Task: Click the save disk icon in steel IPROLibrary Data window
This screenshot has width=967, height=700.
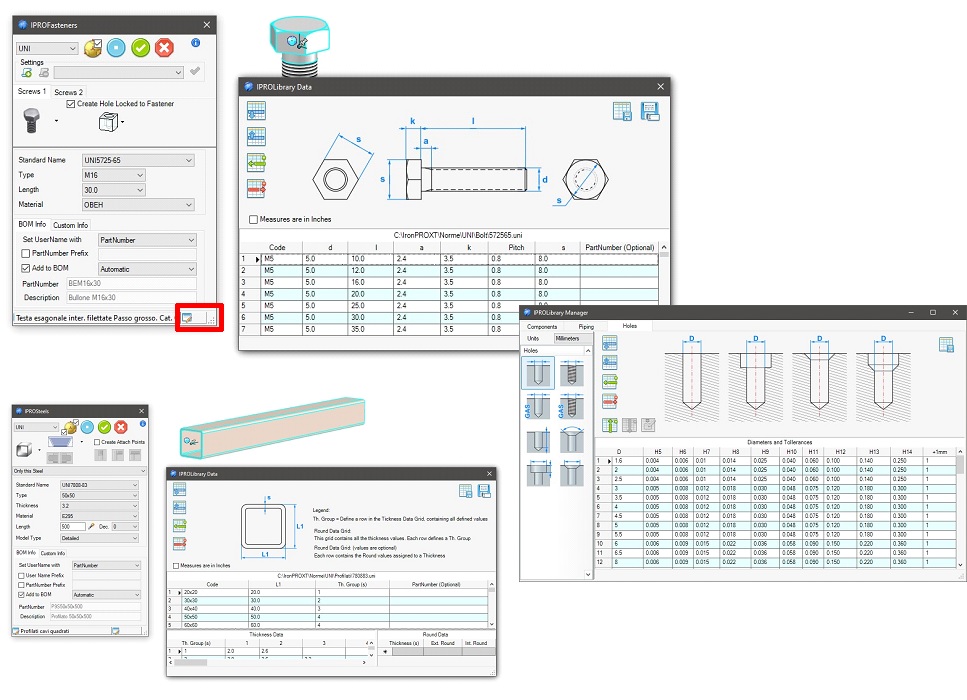Action: pyautogui.click(x=484, y=491)
